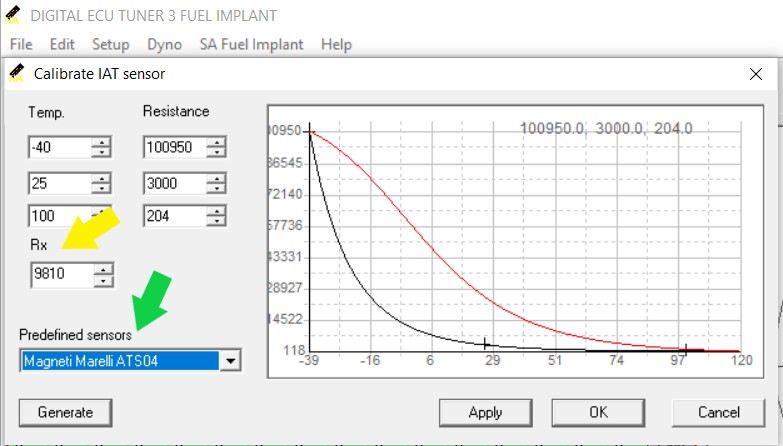Click the Rx label
The image size is (783, 446).
38,245
